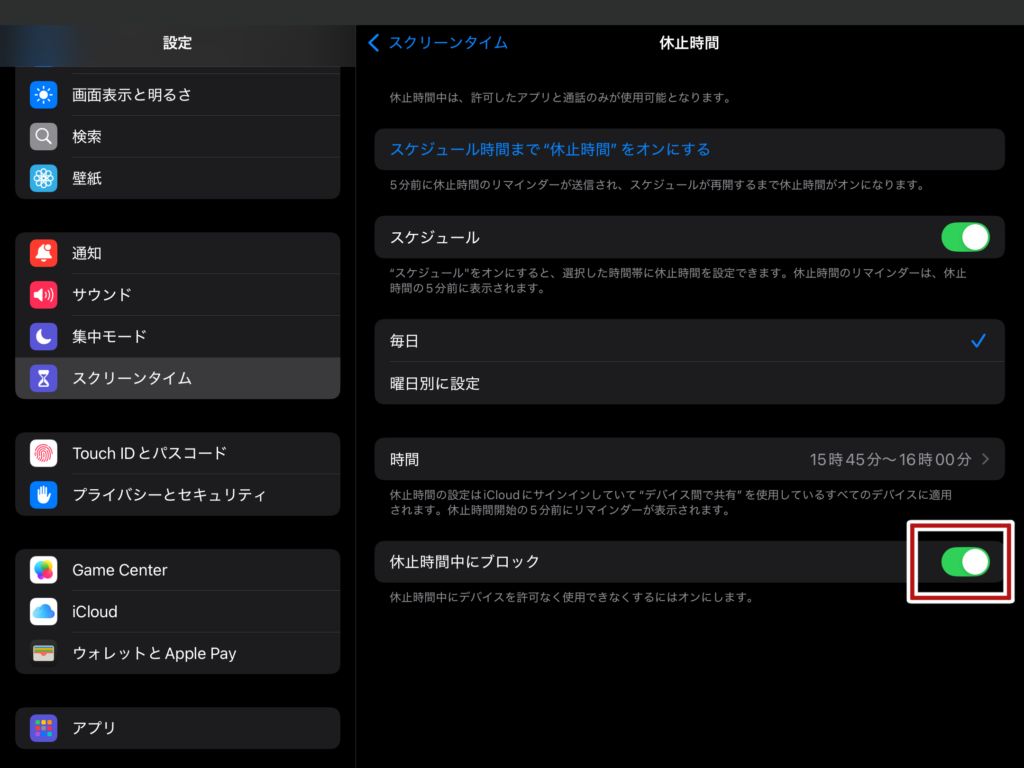This screenshot has height=768, width=1024.
Task: Select the 毎日 schedule option
Action: click(x=688, y=341)
